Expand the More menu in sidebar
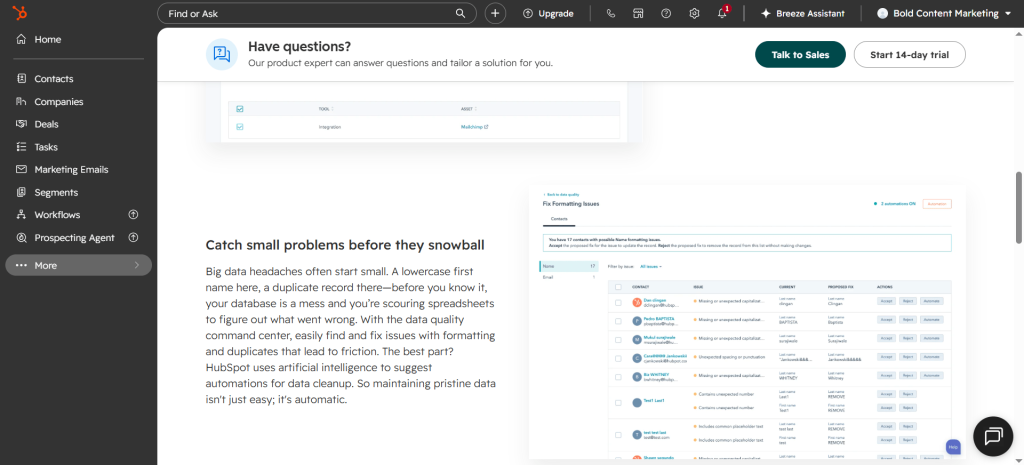The image size is (1024, 465). coord(78,265)
